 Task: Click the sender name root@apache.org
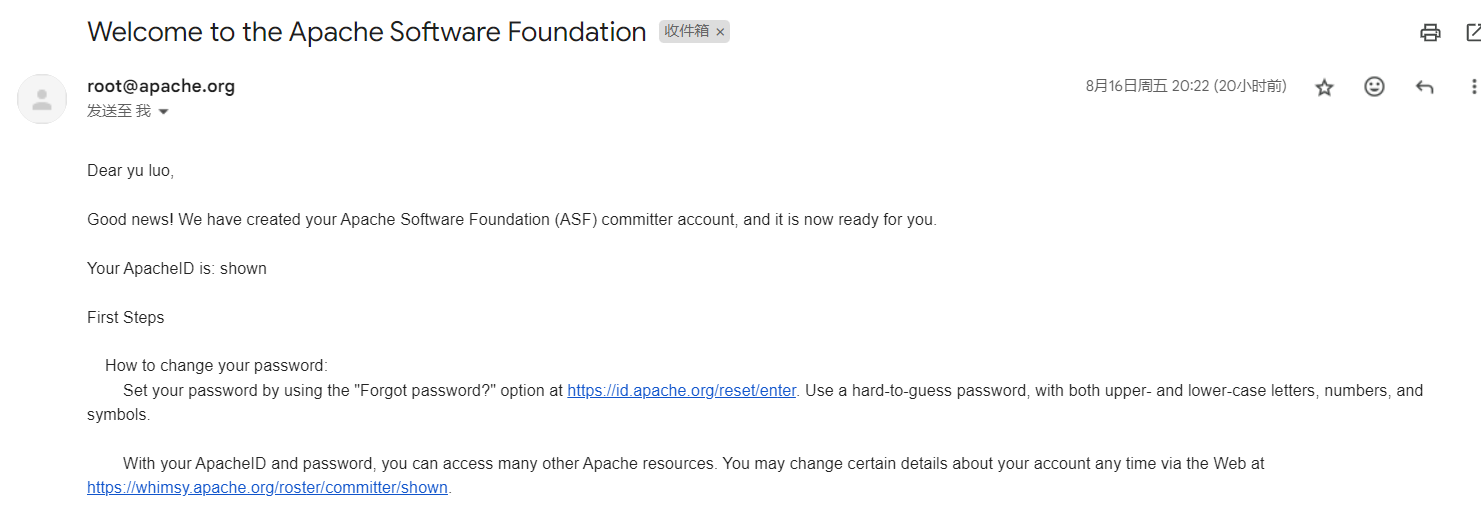[x=161, y=86]
